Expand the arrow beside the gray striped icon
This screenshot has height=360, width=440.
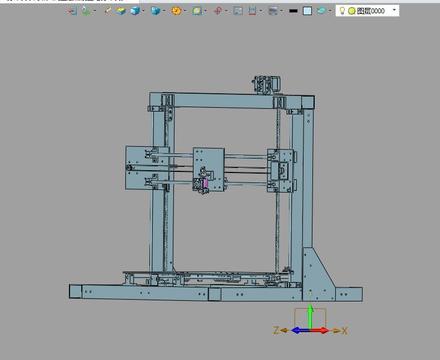(282, 11)
